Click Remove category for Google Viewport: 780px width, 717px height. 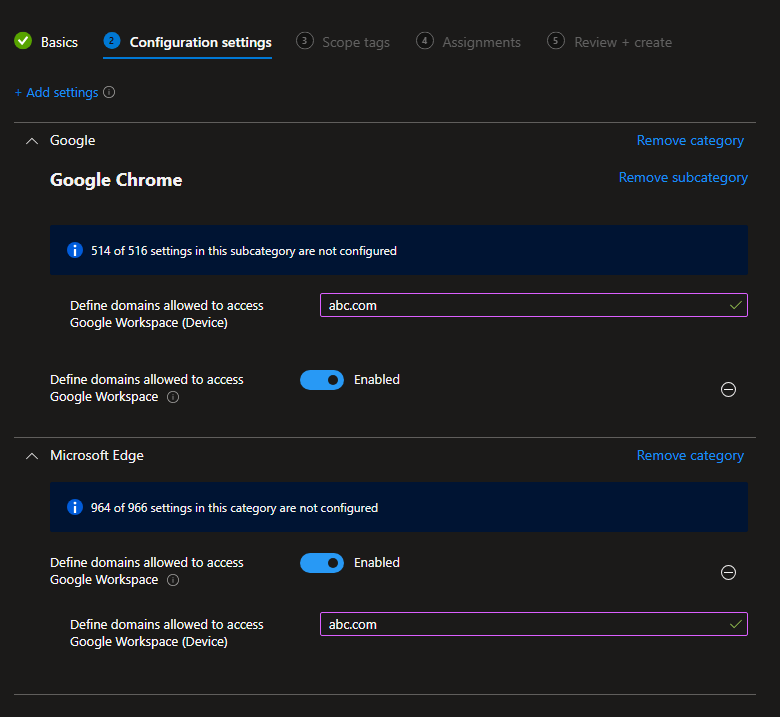pos(690,141)
